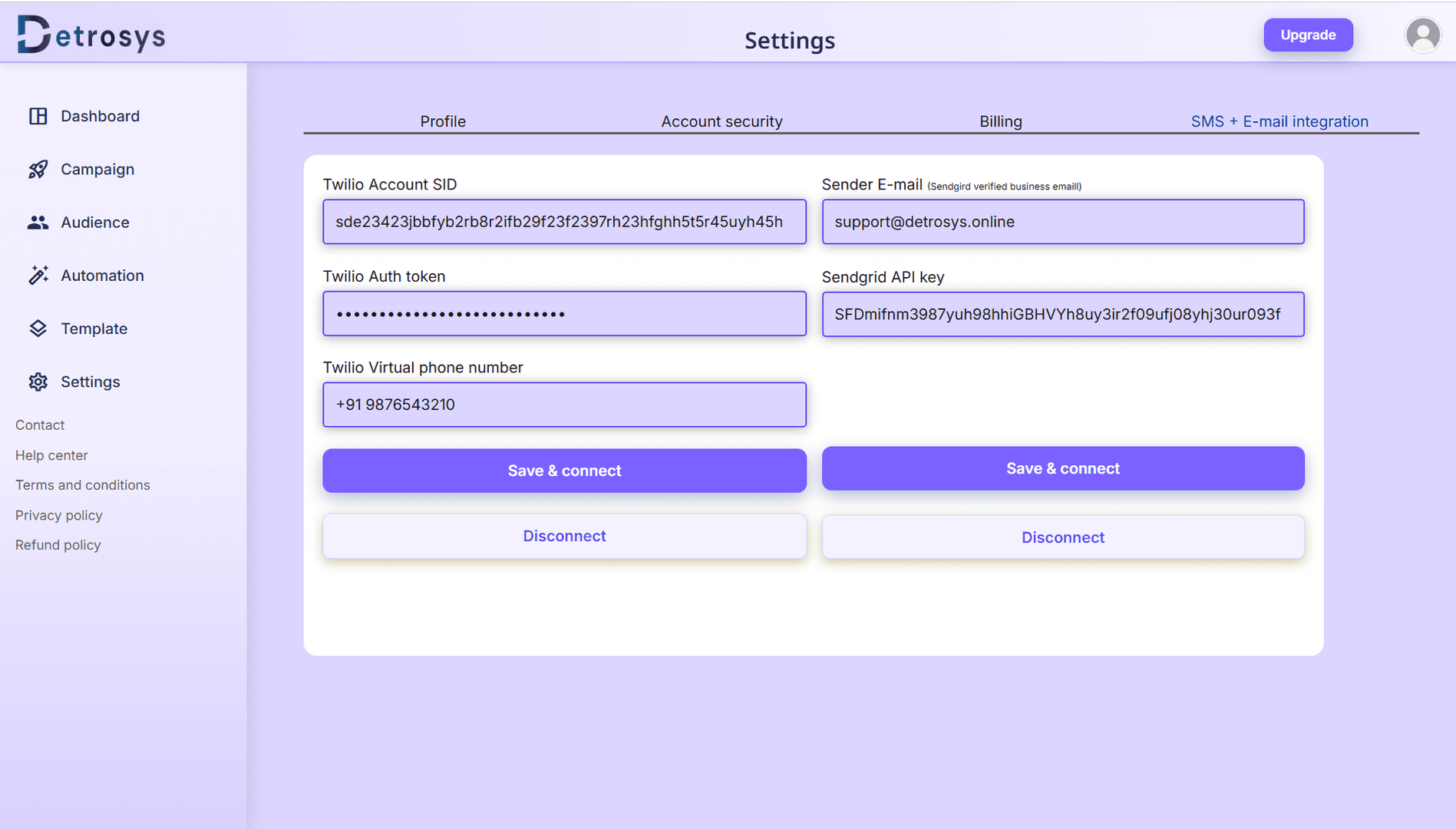Screen dimensions: 1456x829
Task: Focus the Twilio Account SID field
Action: coord(564,222)
